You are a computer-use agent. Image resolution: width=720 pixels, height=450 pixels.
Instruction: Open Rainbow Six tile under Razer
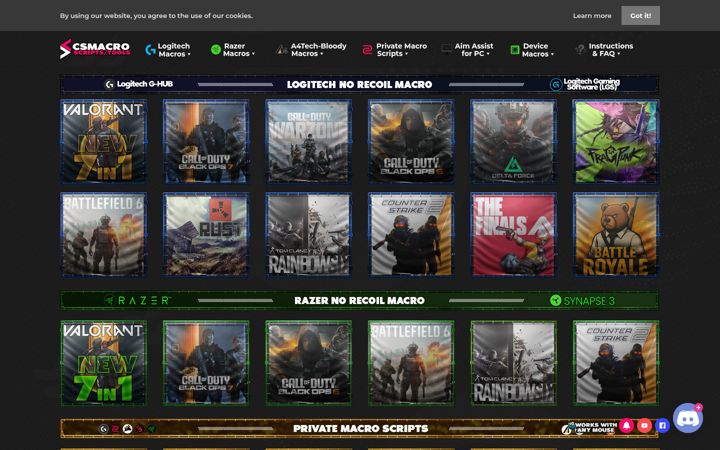513,363
